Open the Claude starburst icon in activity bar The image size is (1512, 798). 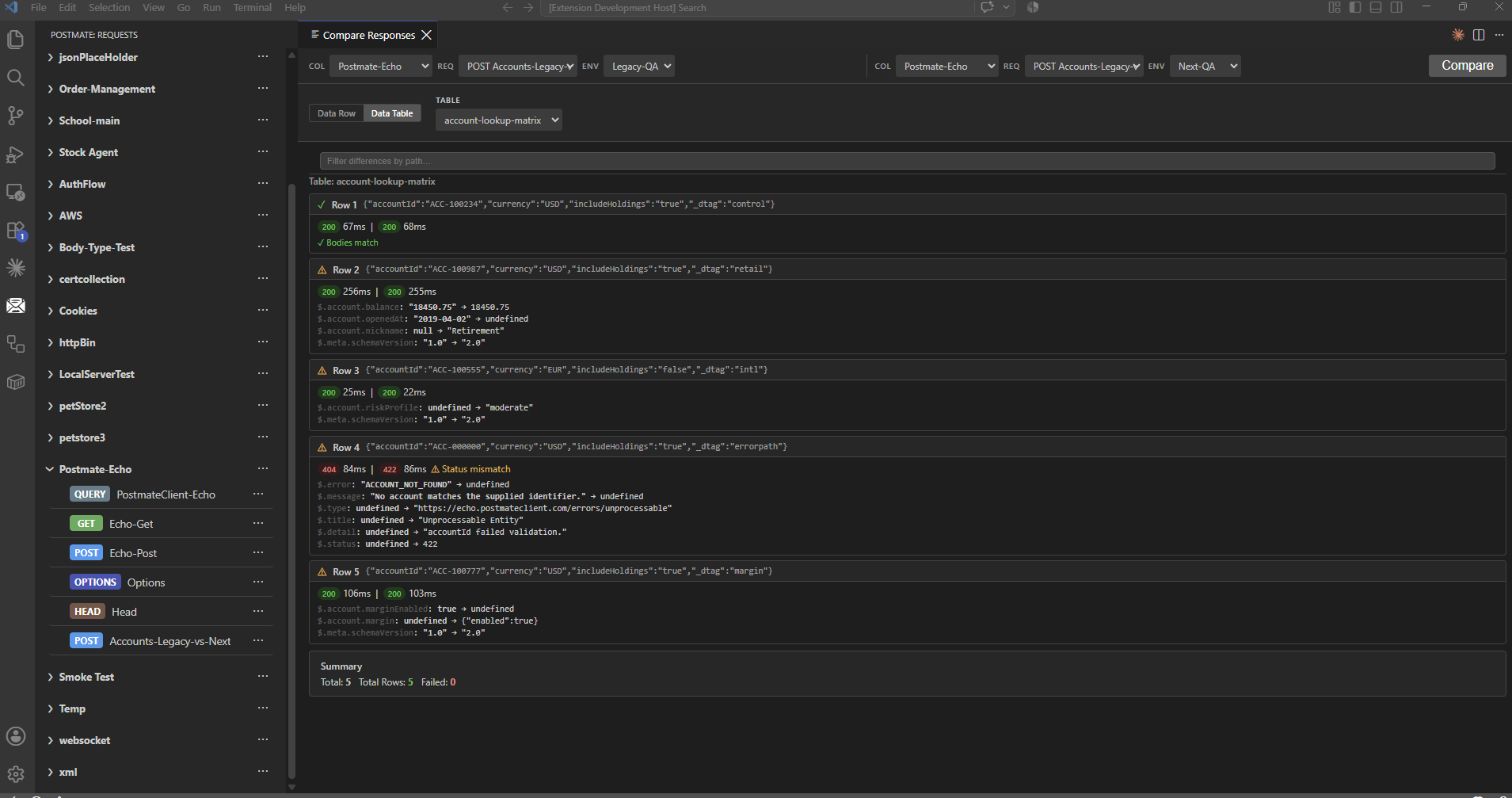click(x=15, y=268)
